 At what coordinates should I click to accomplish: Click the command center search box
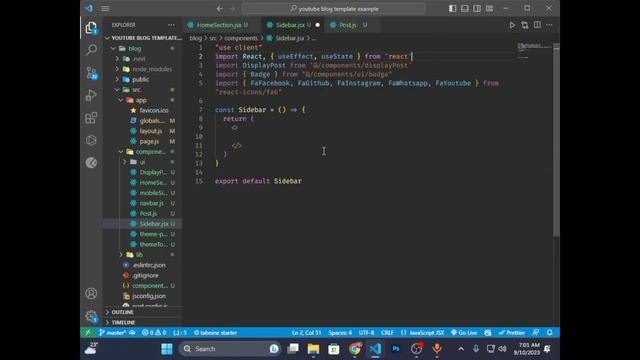(x=333, y=9)
